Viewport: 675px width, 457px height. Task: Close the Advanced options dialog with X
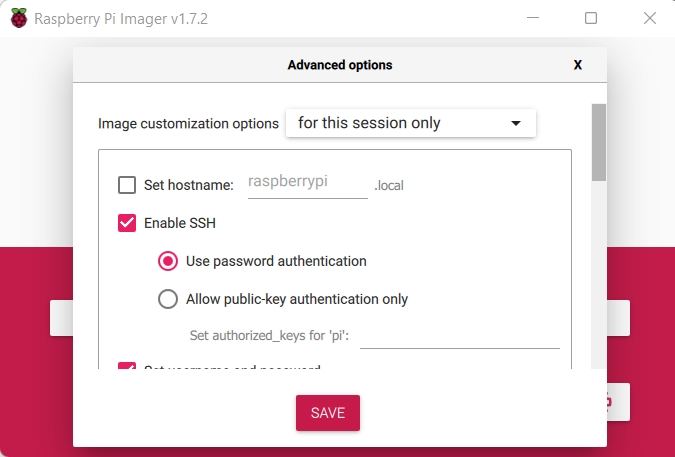point(577,65)
